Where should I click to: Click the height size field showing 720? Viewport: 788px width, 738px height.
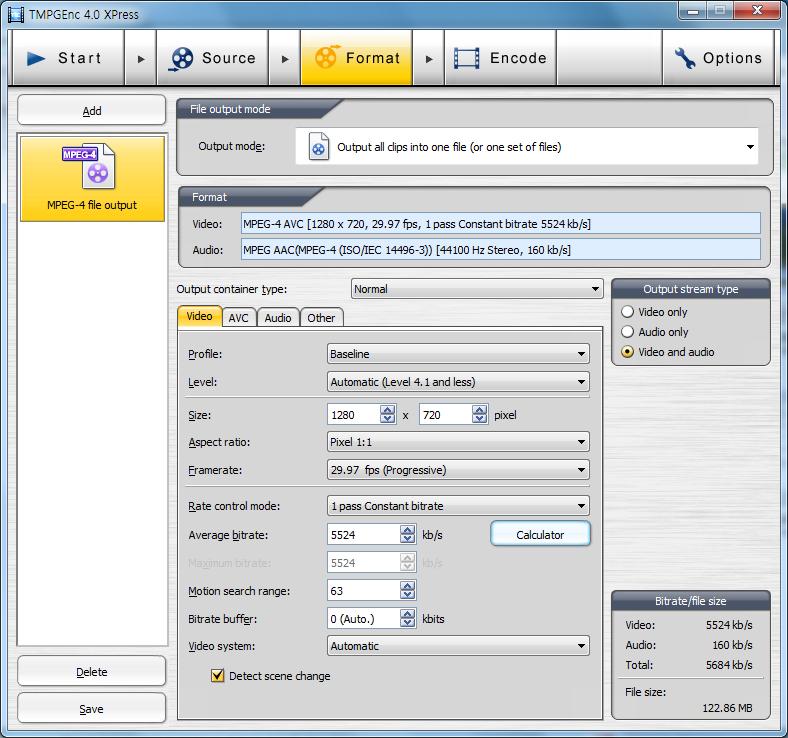pyautogui.click(x=446, y=414)
